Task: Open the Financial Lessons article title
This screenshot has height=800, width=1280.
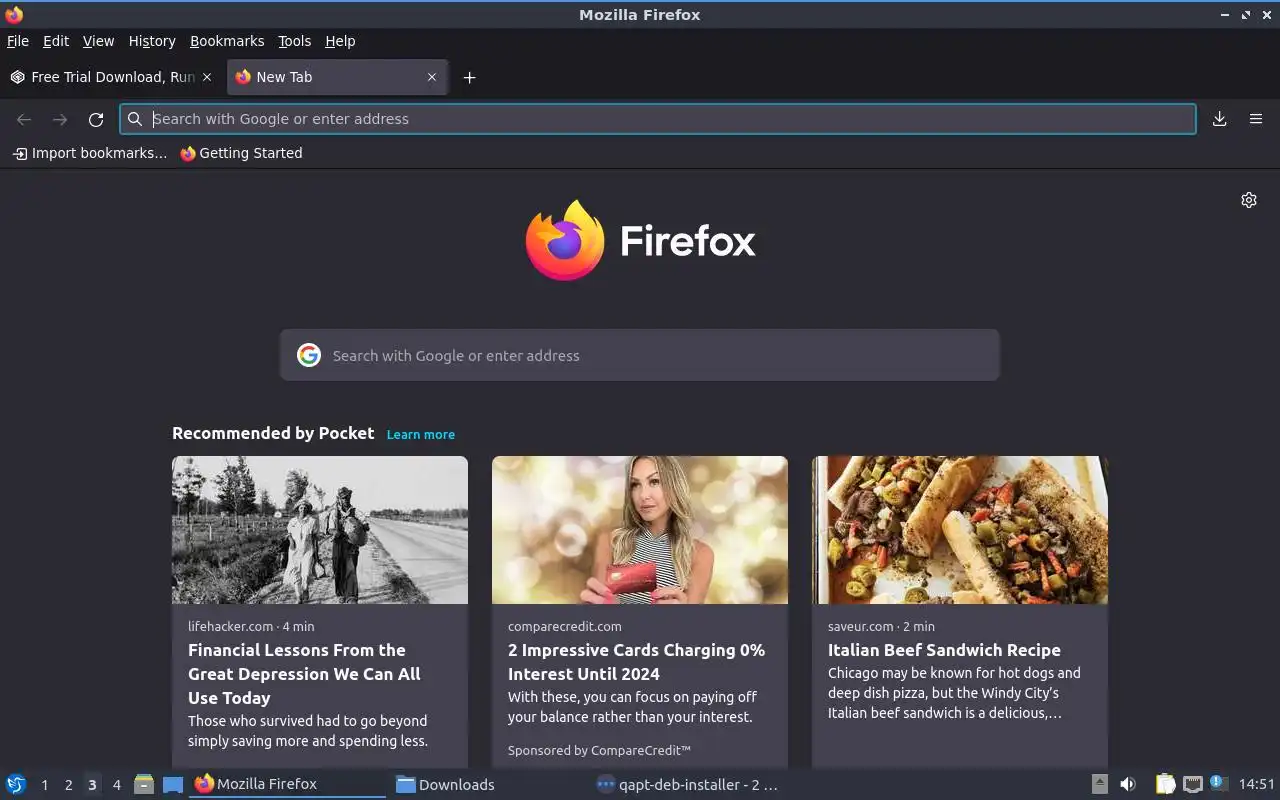Action: click(304, 674)
